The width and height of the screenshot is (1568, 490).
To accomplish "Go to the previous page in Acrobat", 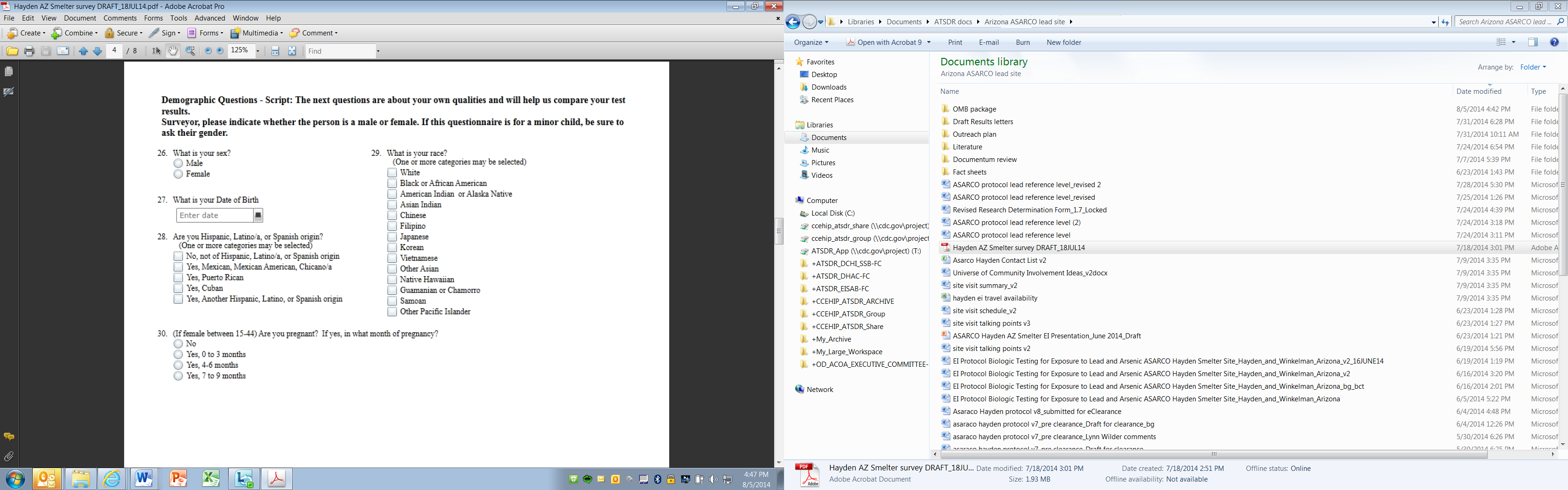I will coord(84,51).
